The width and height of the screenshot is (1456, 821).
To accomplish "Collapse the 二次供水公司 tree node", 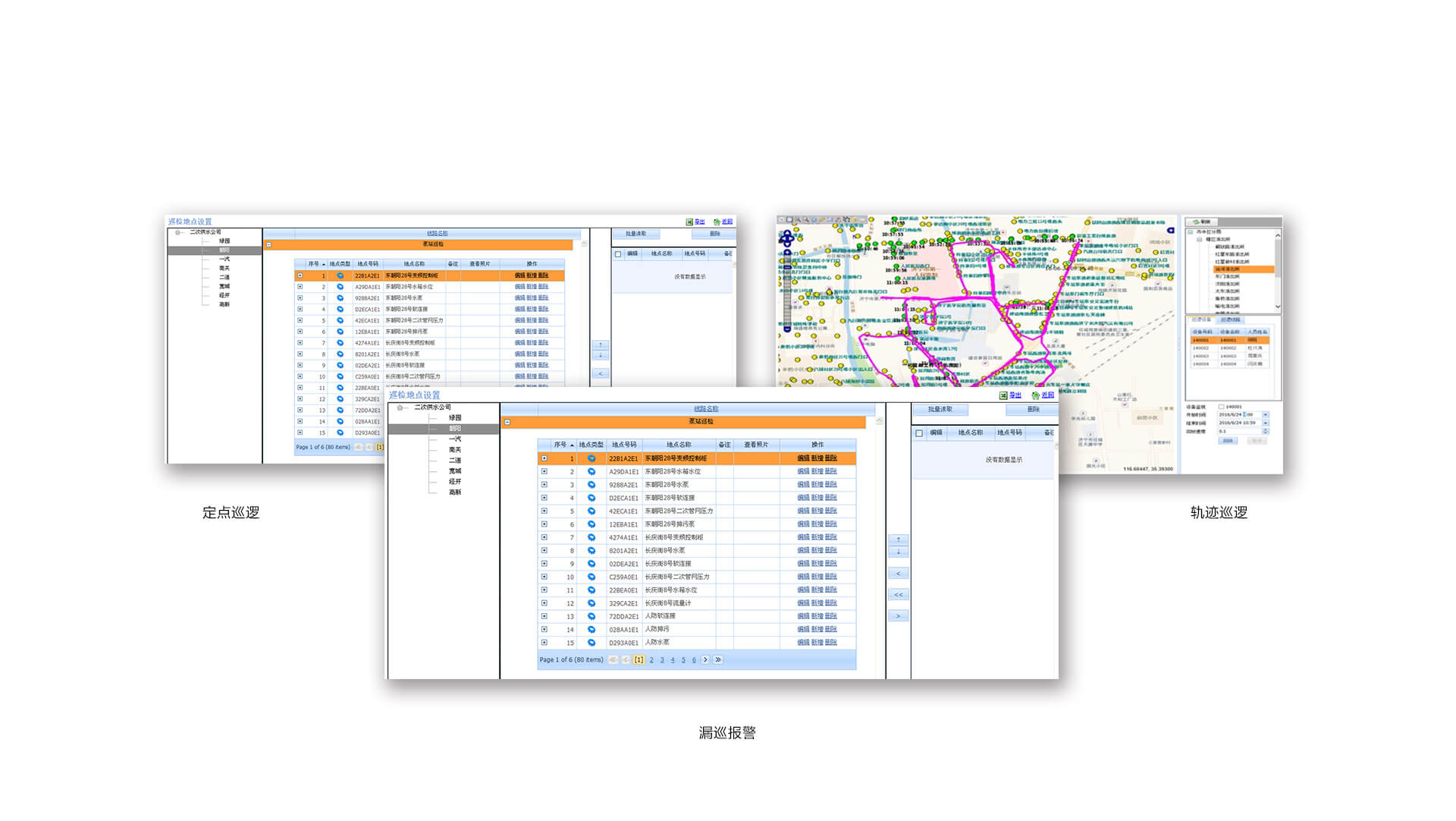I will 400,407.
